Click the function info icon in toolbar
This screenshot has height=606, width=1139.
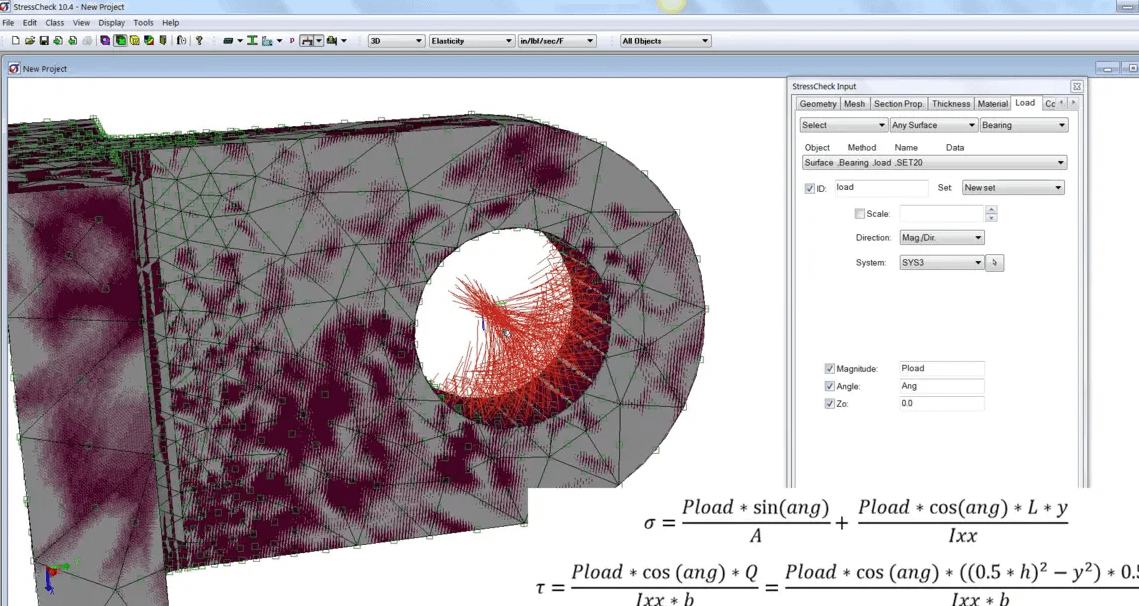point(180,40)
